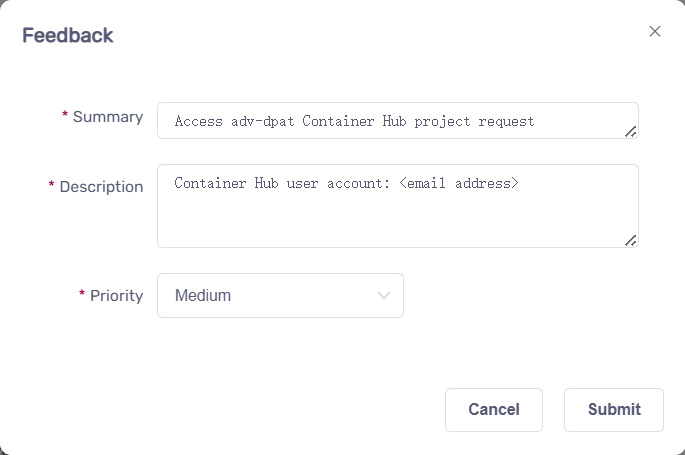Click the red required asterisk beside Summary

pos(65,117)
